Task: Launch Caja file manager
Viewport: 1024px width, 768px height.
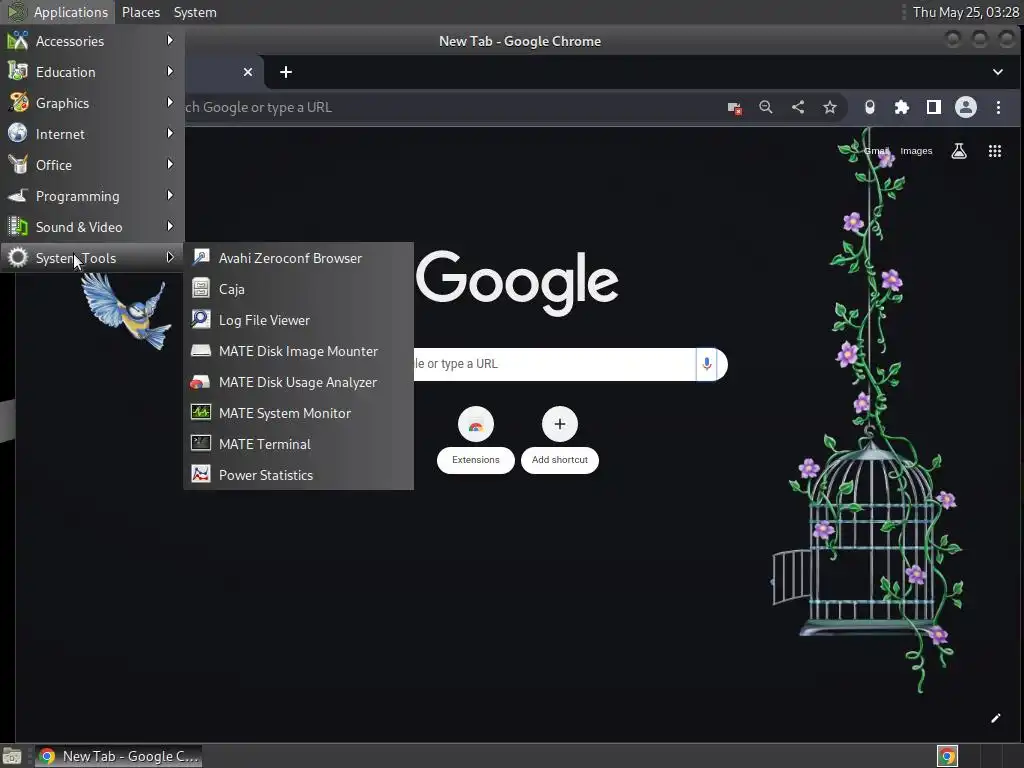Action: pos(298,289)
